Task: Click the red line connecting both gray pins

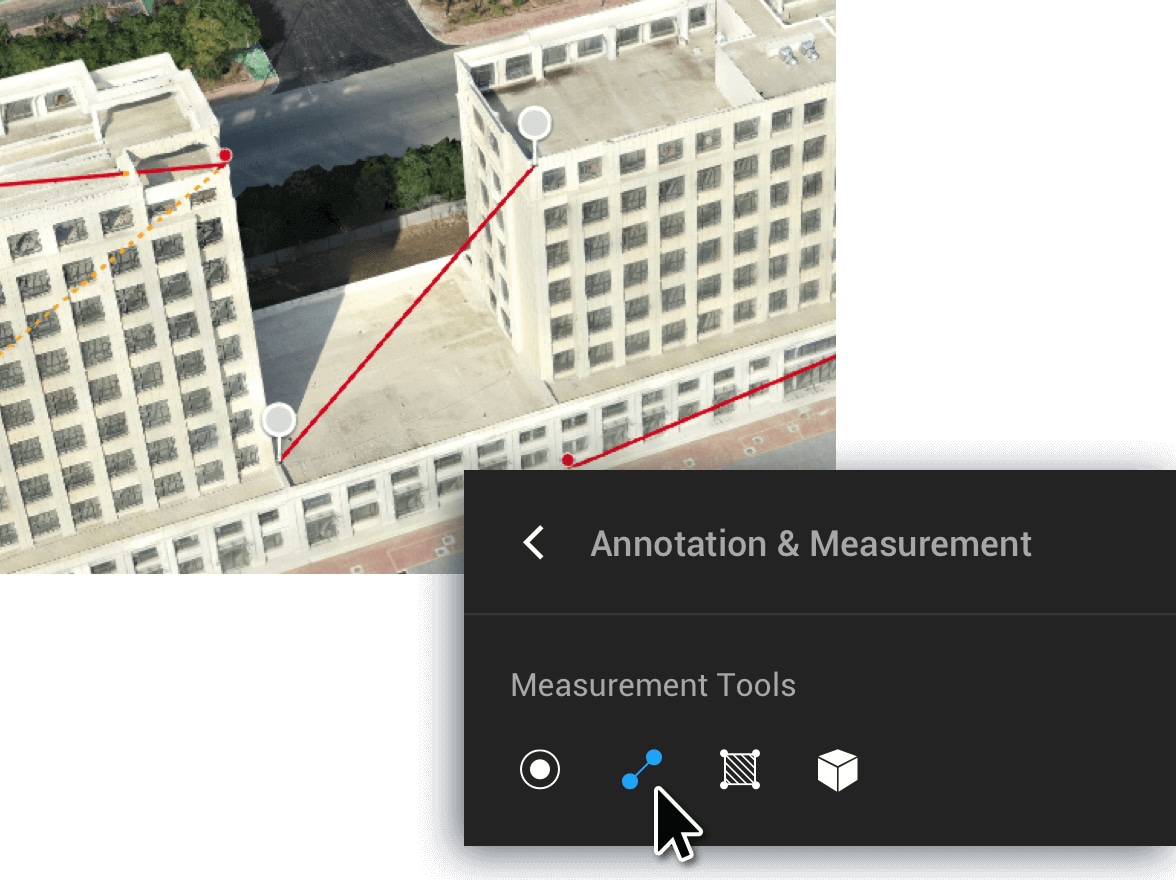Action: click(x=407, y=312)
